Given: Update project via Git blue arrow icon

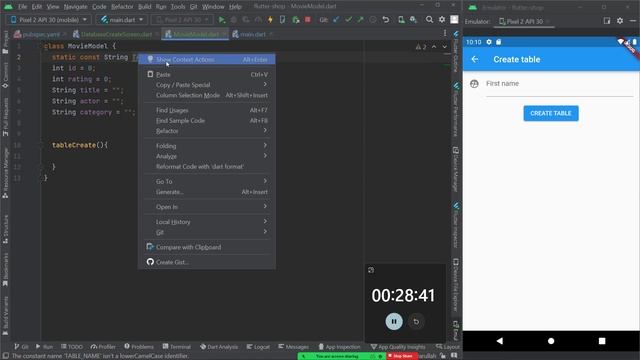Looking at the screenshot, I should click(336, 20).
